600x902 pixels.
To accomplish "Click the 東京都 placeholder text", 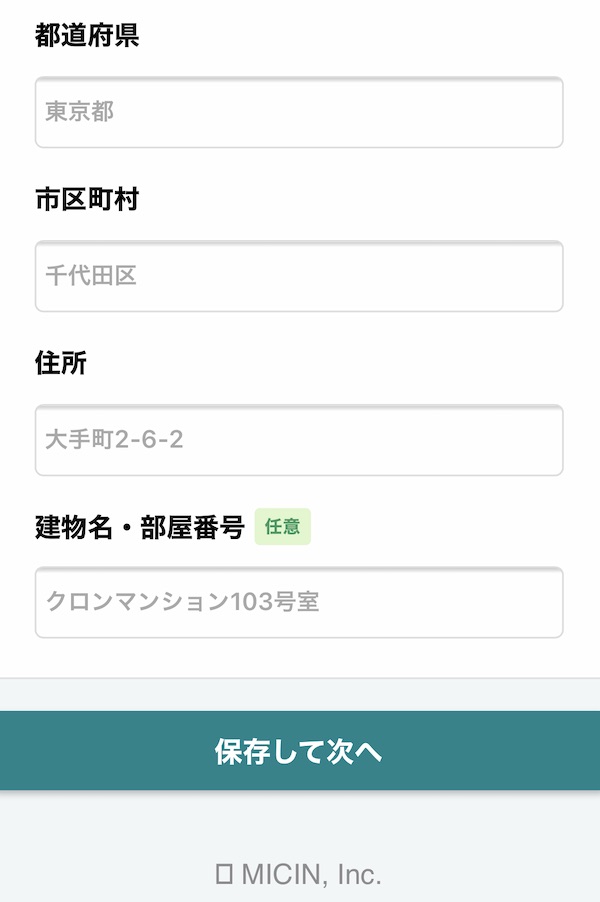I will [79, 112].
